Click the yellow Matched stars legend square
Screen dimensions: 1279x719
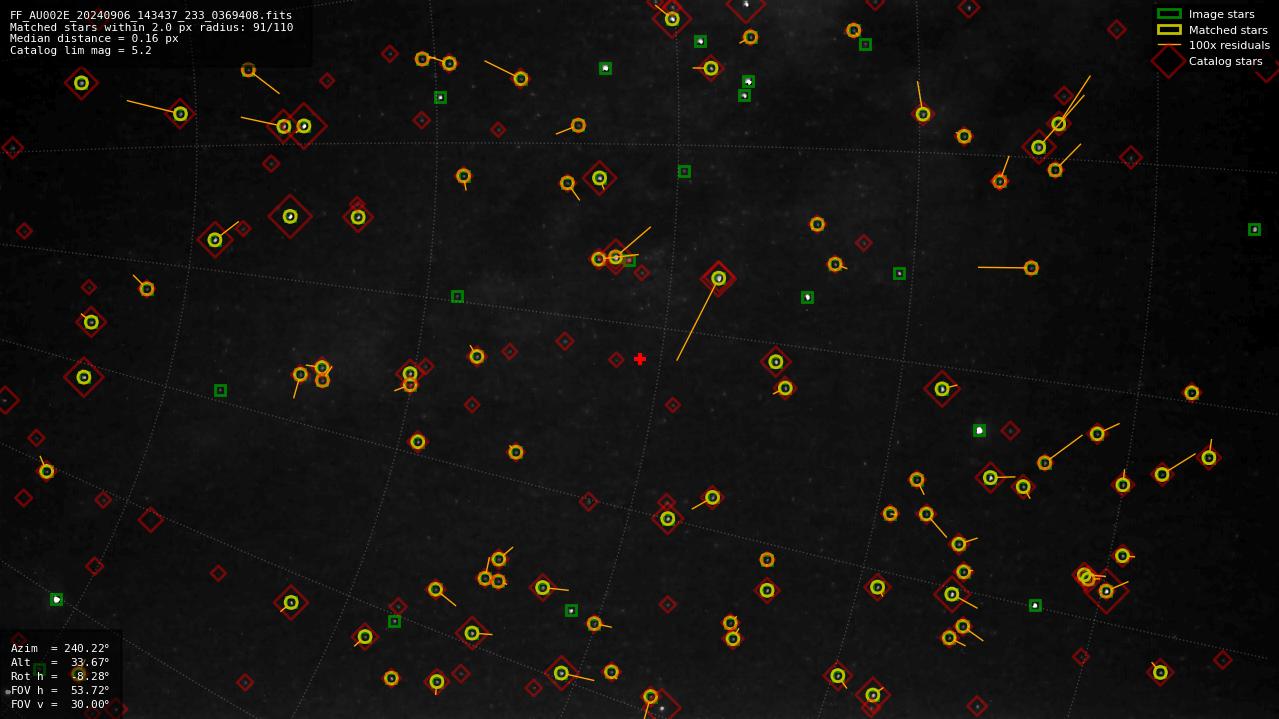(x=1169, y=30)
